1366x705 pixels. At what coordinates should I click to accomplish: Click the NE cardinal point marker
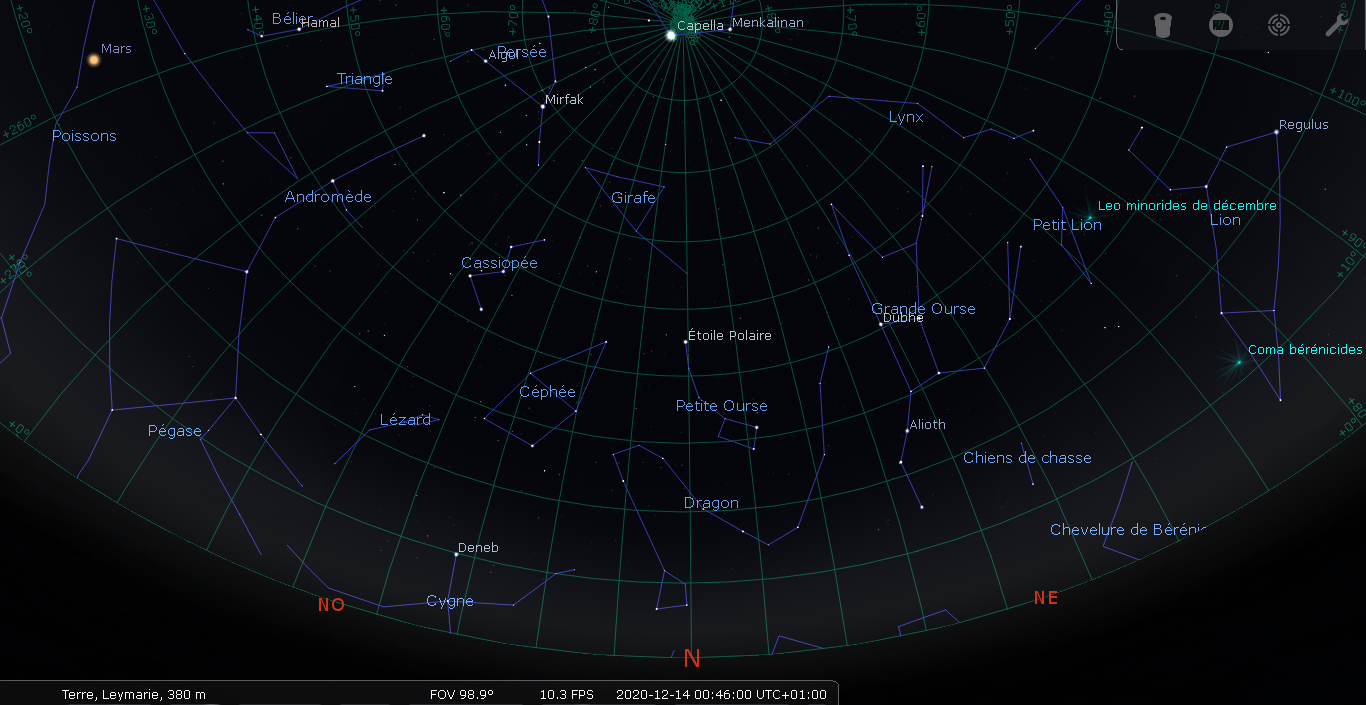pos(1046,598)
